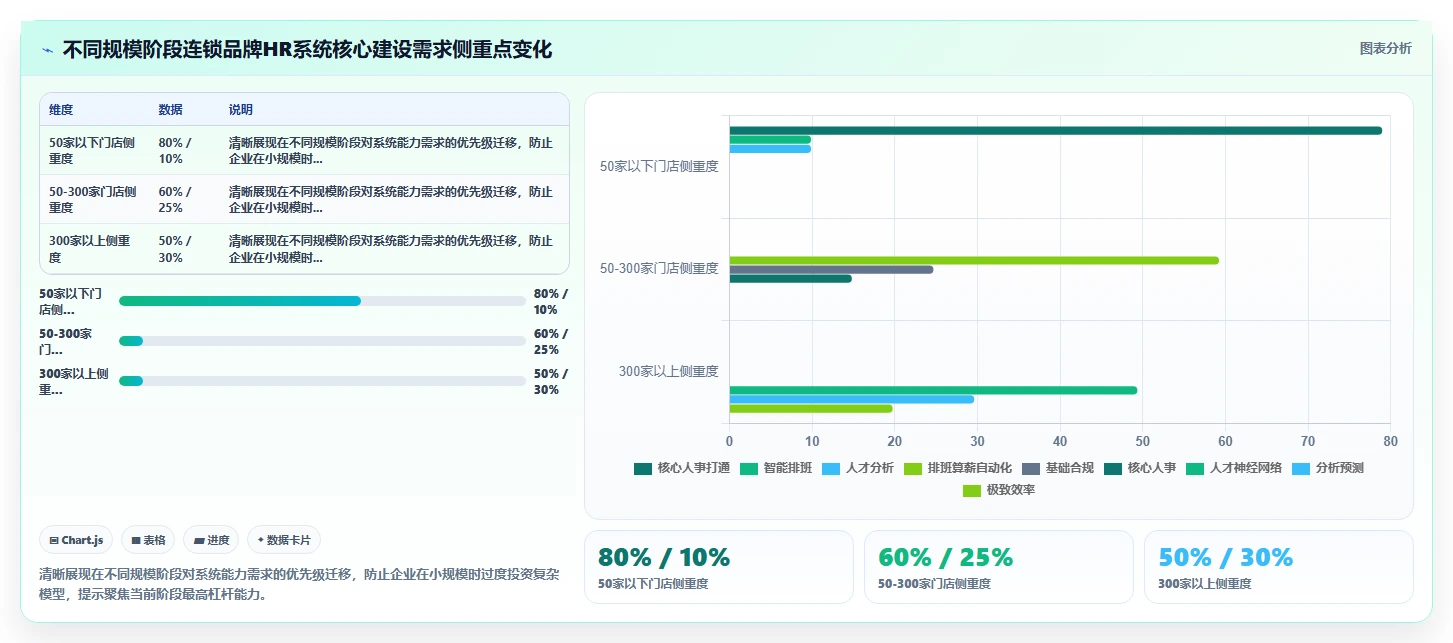The image size is (1453, 643).
Task: Click x-axis tick label 80
Action: (1390, 441)
